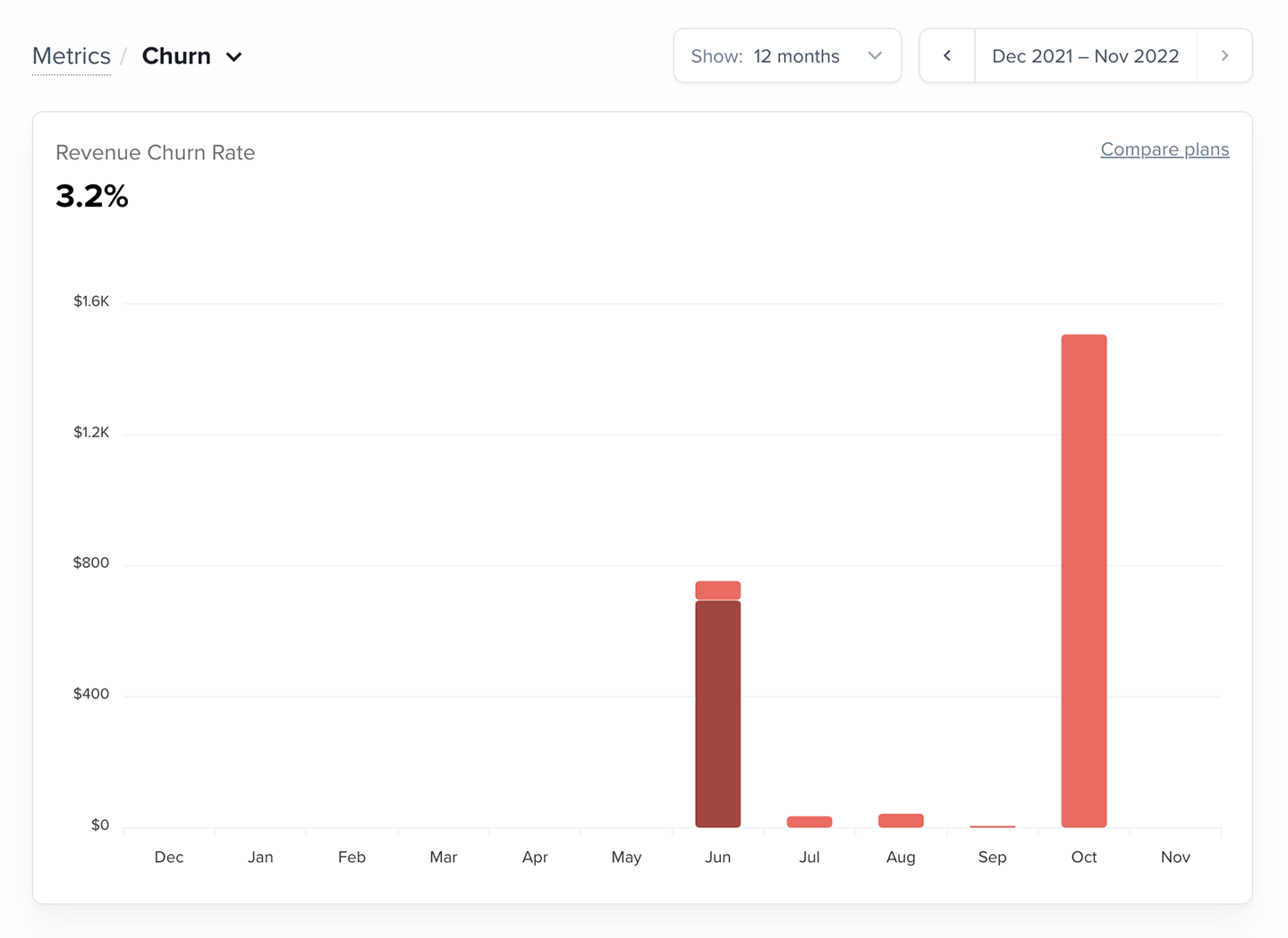The image size is (1288, 938).
Task: Select the dark red June bar segment
Action: pyautogui.click(x=718, y=714)
